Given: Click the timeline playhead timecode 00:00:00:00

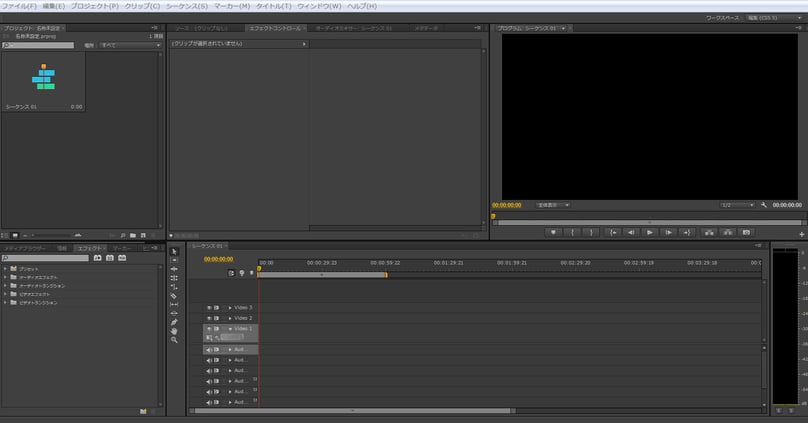Looking at the screenshot, I should 218,259.
